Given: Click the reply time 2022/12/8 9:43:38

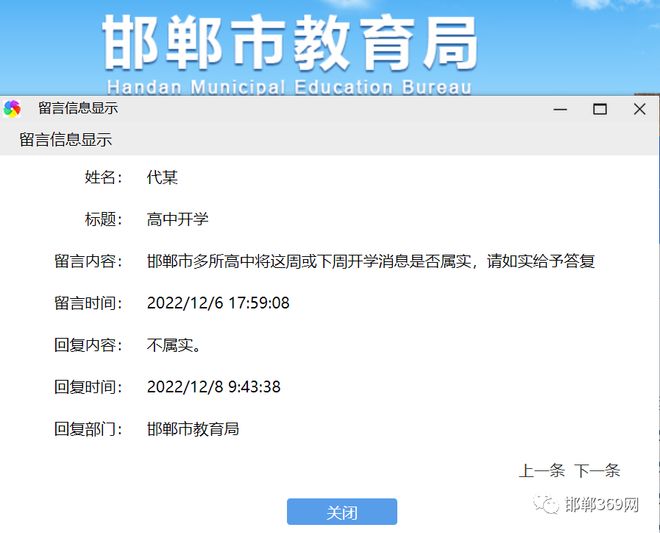Looking at the screenshot, I should coord(213,387).
